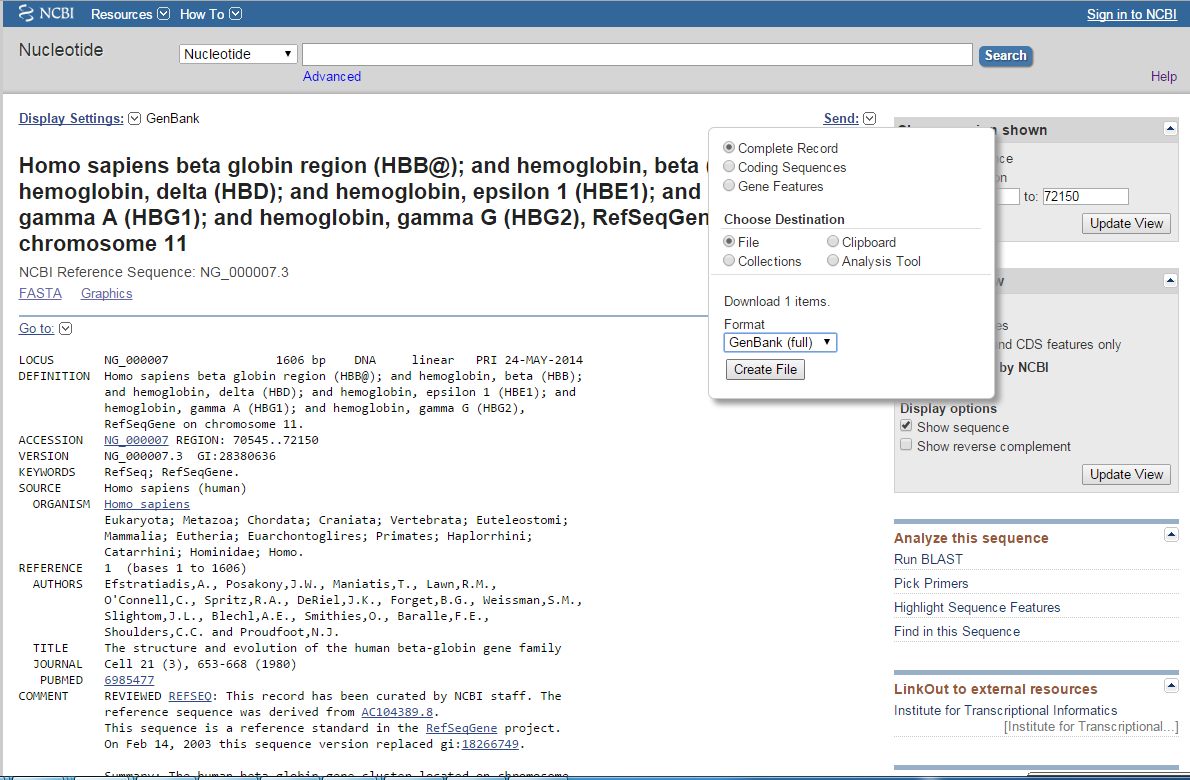Toggle Show reverse complement checkbox
The height and width of the screenshot is (780, 1190).
coord(906,445)
